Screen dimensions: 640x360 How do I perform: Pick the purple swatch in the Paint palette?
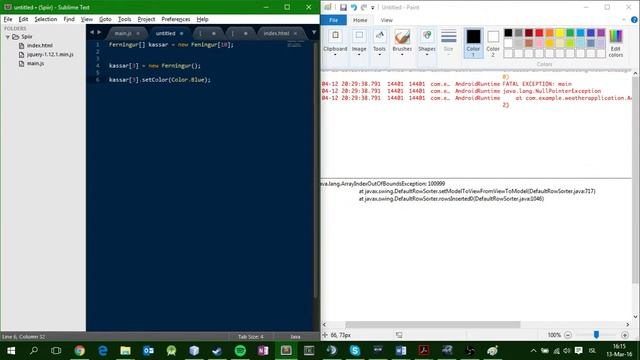point(601,33)
